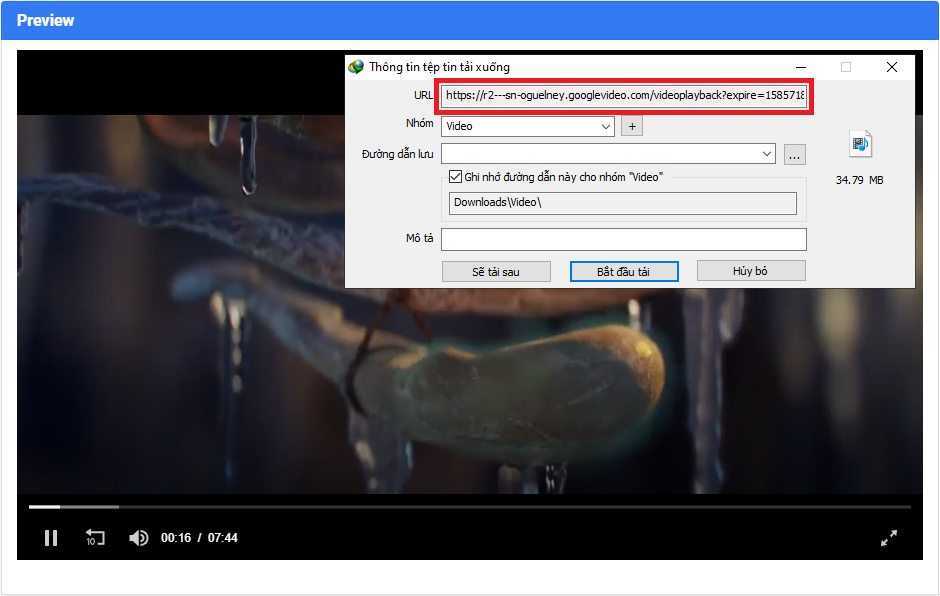Enter fullscreen video mode
This screenshot has height=596, width=940.
coord(888,538)
